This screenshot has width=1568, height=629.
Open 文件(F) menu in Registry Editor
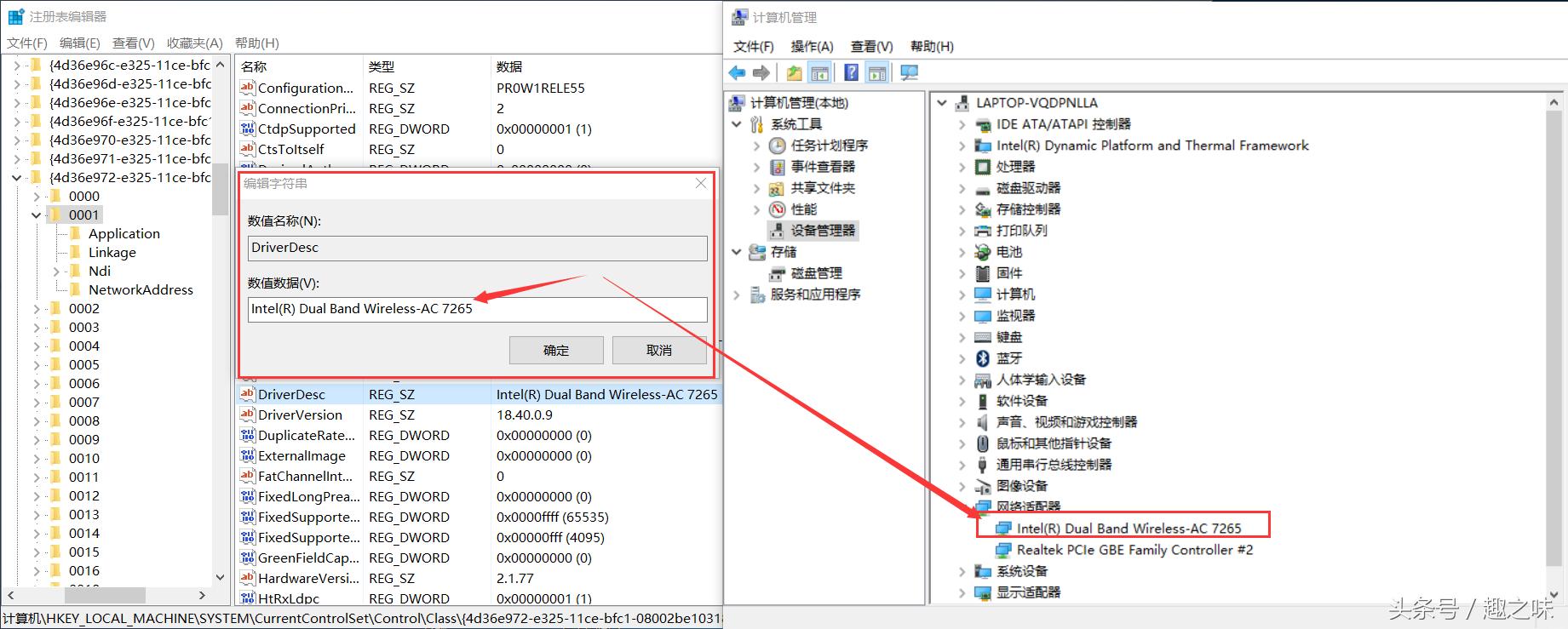[x=26, y=43]
